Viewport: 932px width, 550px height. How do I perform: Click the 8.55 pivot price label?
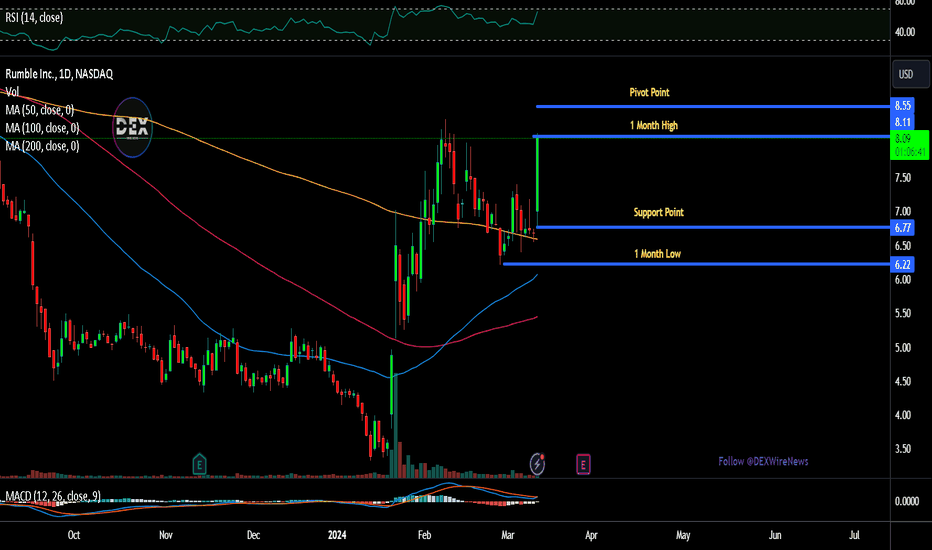tap(902, 106)
